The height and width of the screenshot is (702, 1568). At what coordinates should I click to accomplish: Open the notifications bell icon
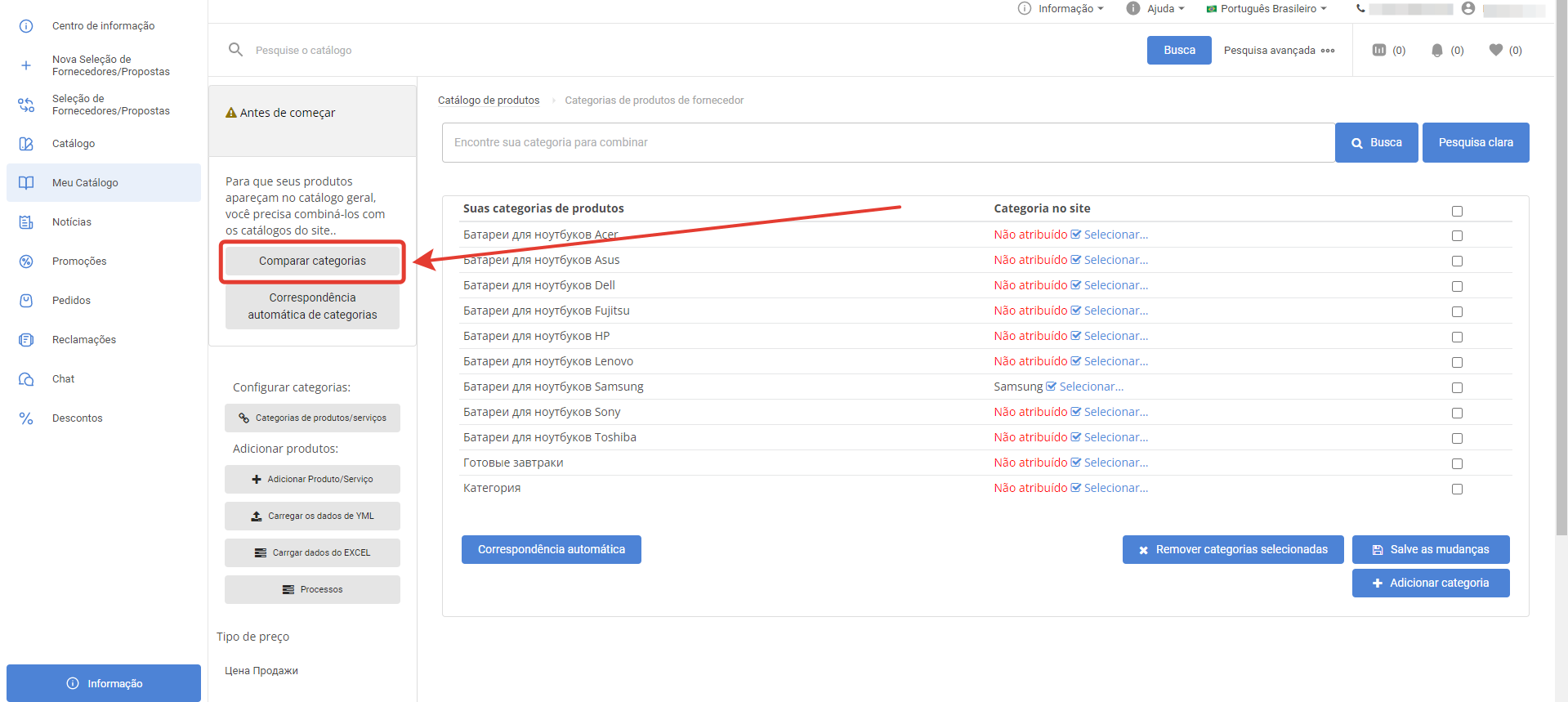click(1437, 51)
